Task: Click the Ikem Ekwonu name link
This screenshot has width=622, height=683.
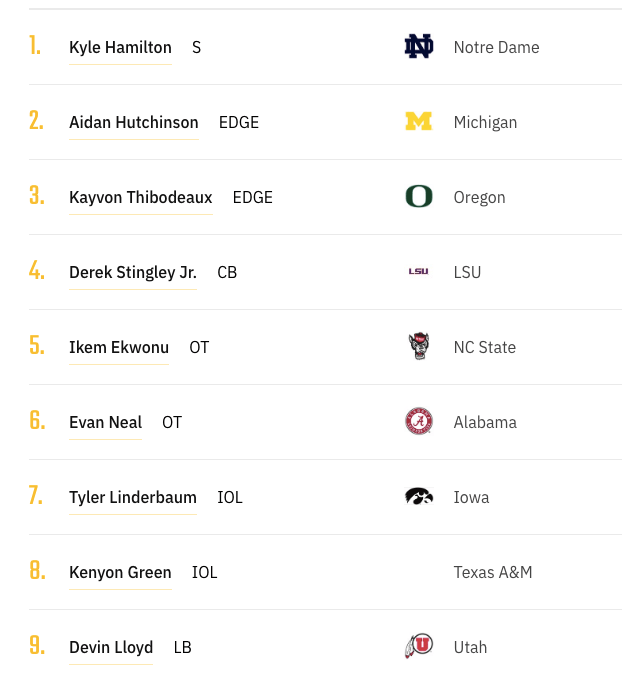Action: click(119, 348)
